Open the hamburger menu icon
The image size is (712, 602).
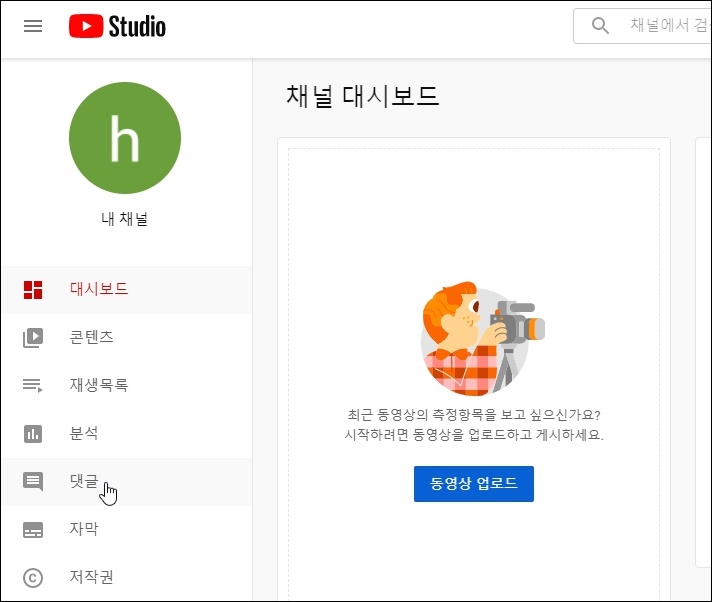pyautogui.click(x=33, y=26)
